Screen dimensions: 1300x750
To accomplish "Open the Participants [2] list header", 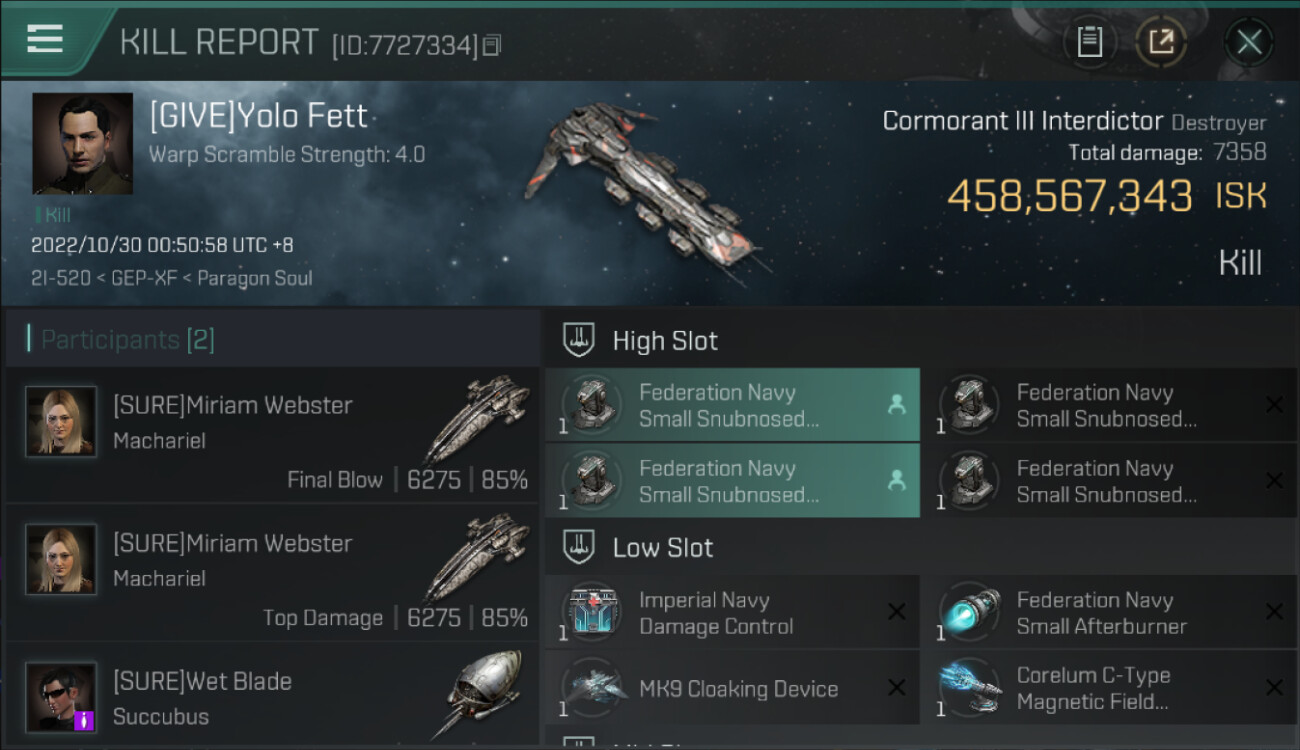I will coord(127,340).
